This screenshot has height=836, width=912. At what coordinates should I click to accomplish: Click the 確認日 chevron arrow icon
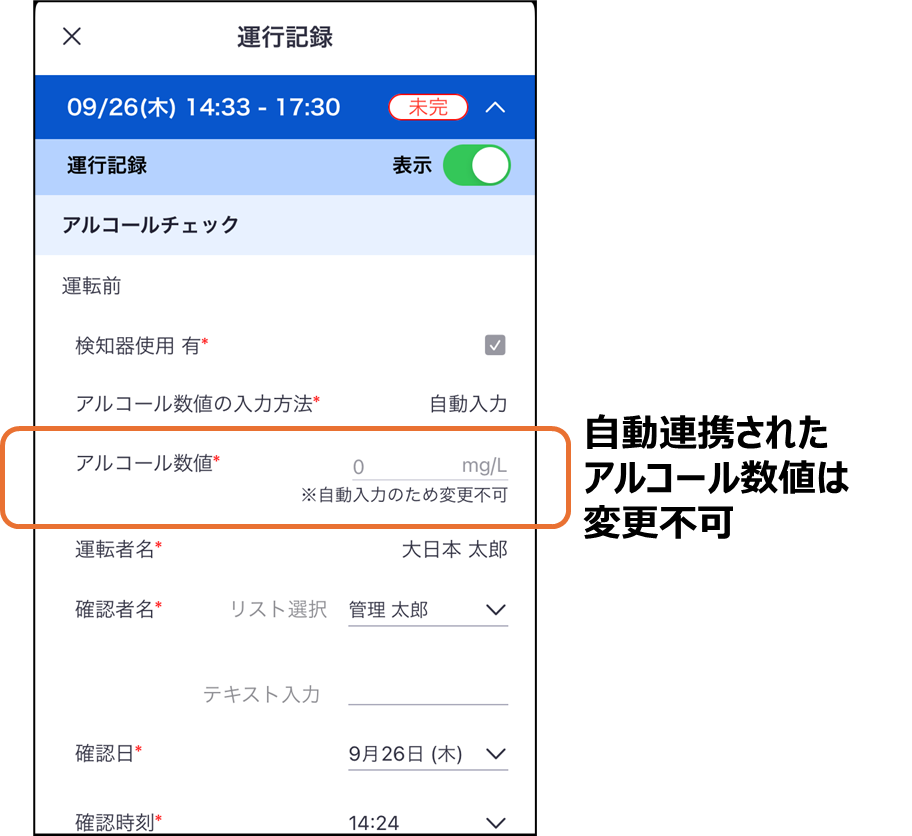[x=496, y=754]
